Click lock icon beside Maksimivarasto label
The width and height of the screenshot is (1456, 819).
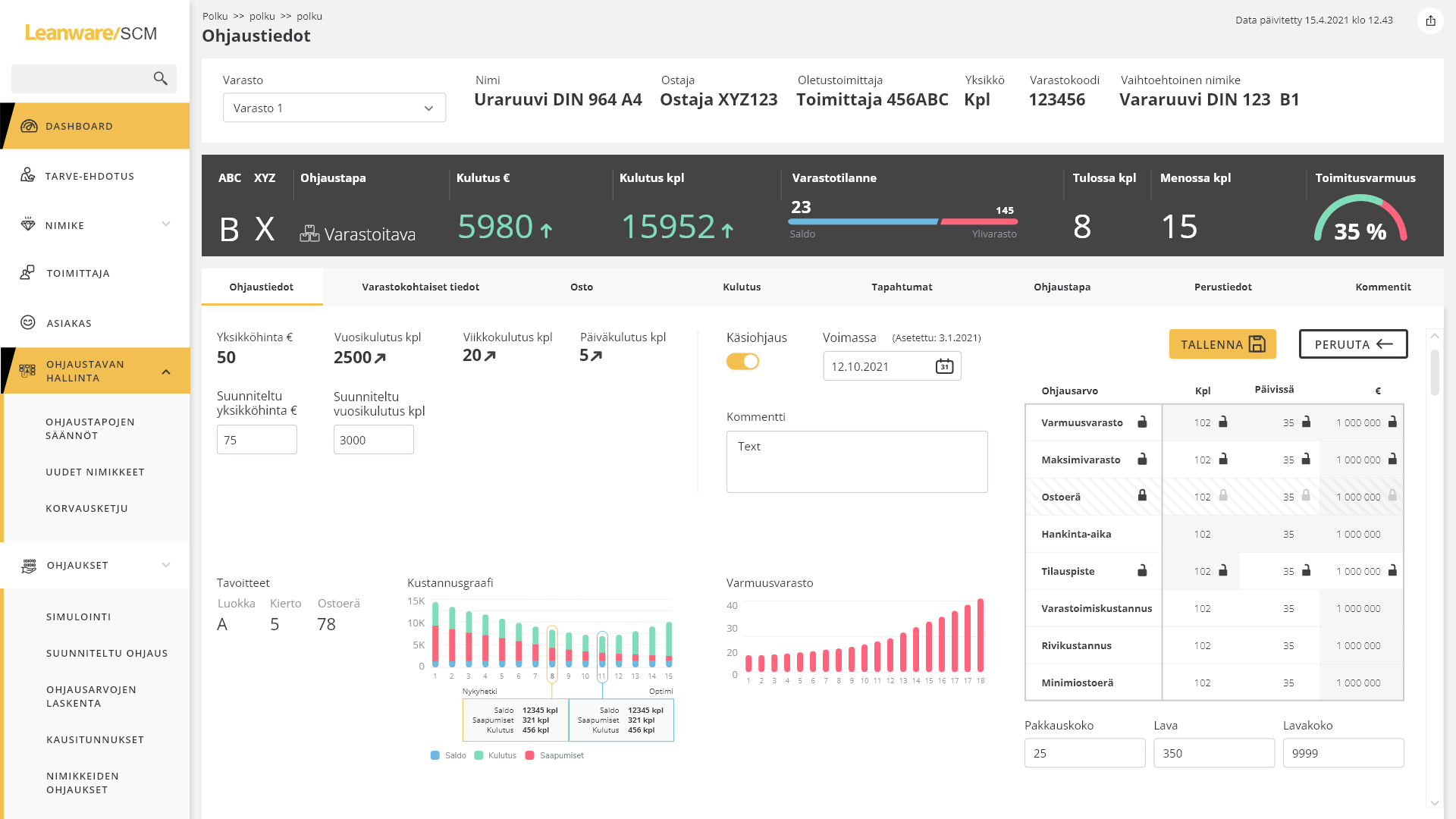pos(1142,459)
